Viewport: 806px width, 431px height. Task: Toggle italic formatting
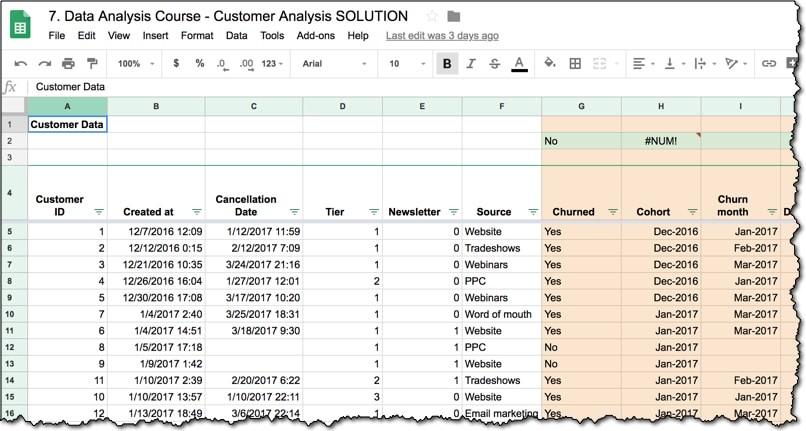(x=471, y=63)
